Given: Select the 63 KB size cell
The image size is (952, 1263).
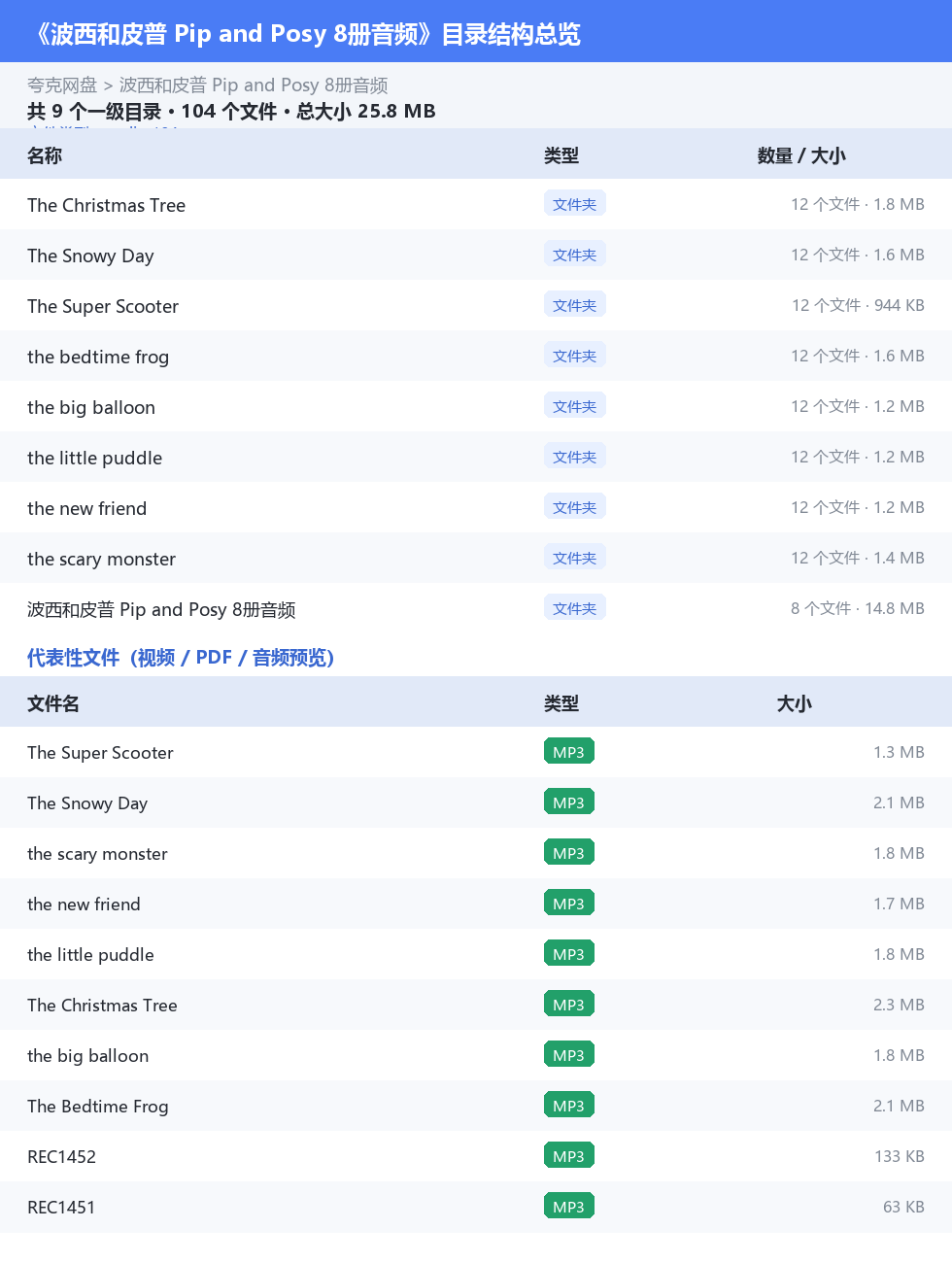Looking at the screenshot, I should (903, 1207).
